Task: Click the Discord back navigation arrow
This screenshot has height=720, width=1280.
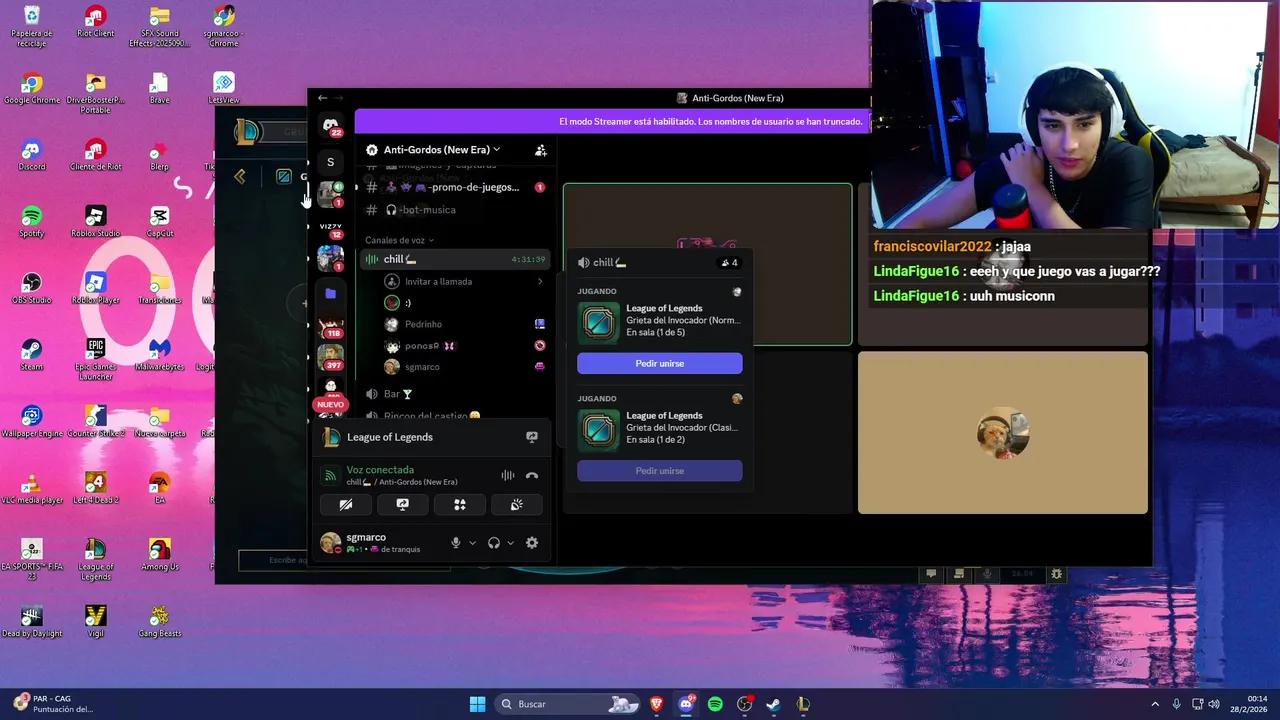Action: pyautogui.click(x=322, y=98)
